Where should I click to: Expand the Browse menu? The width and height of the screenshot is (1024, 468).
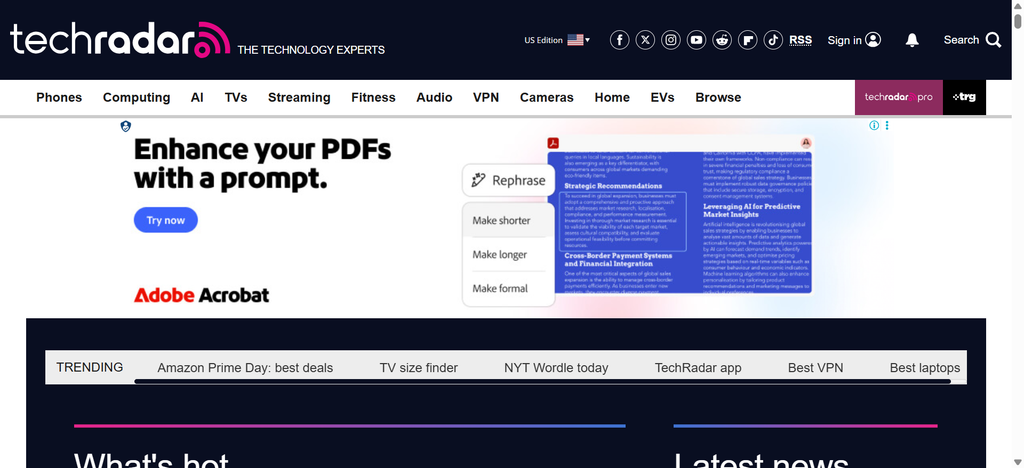tap(718, 97)
